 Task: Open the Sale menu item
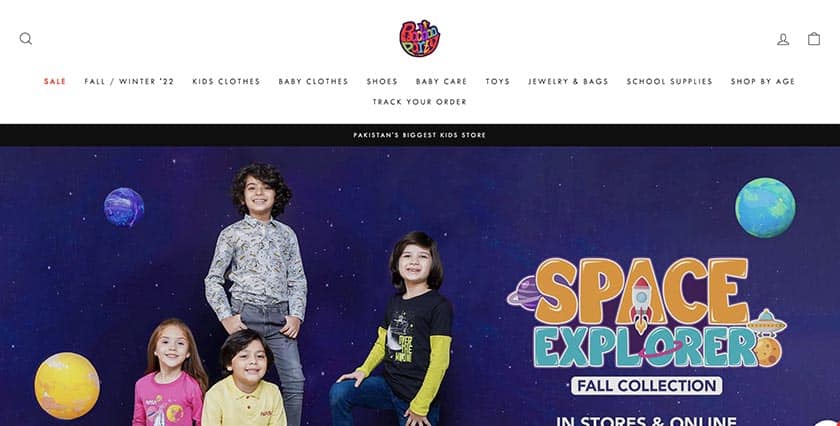[x=55, y=81]
